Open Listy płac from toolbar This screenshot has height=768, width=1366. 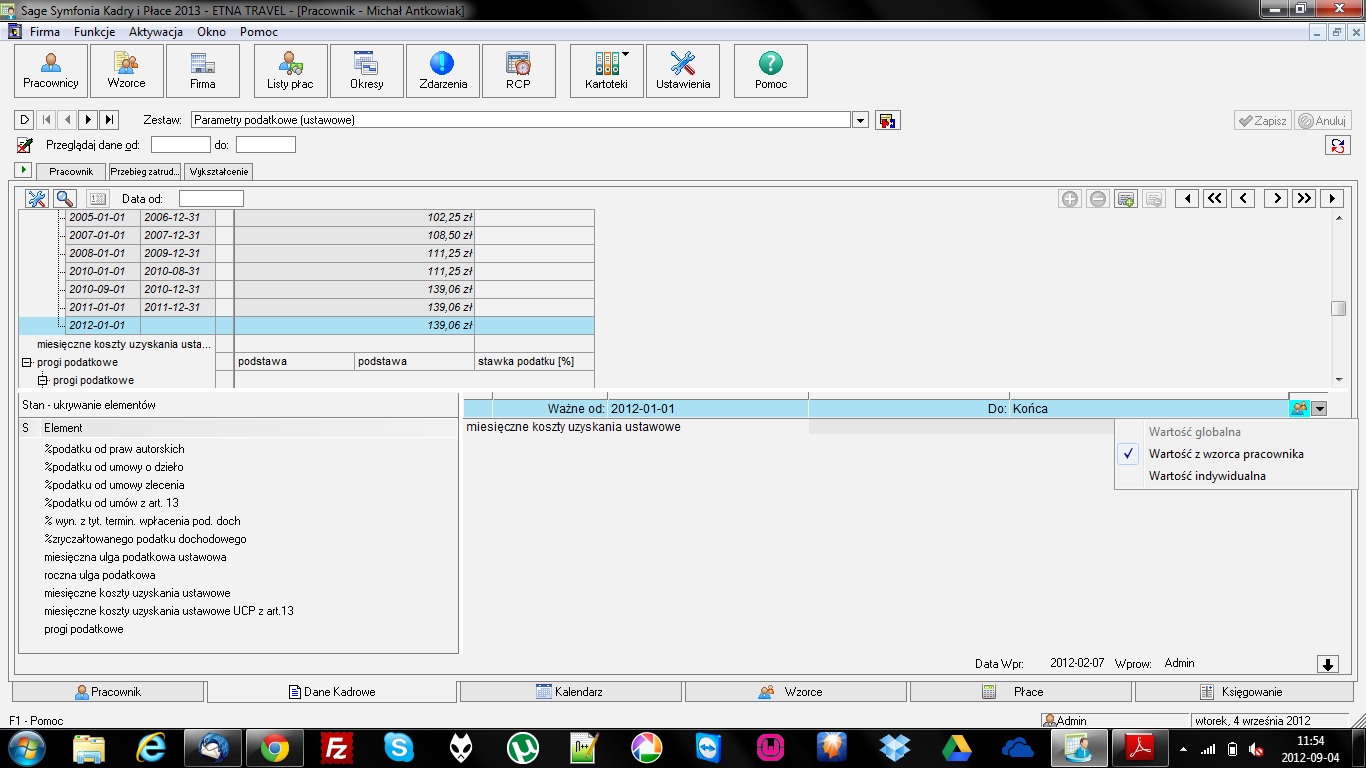click(x=290, y=71)
